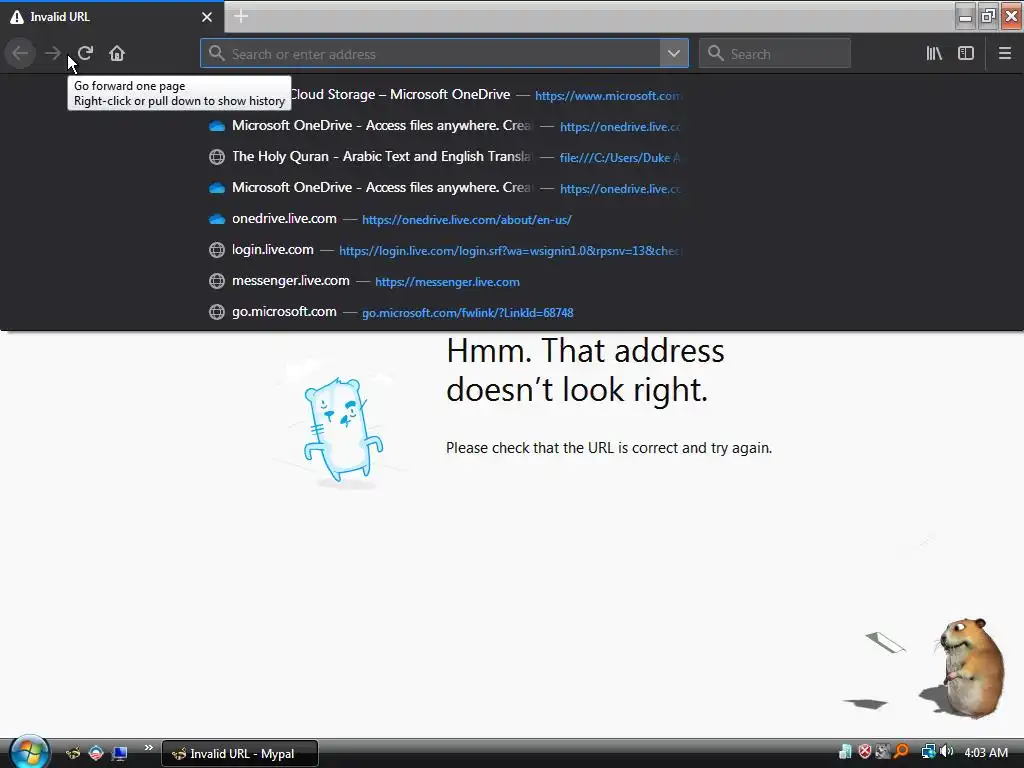Click the Forward navigation arrow
This screenshot has width=1024, height=768.
[53, 53]
